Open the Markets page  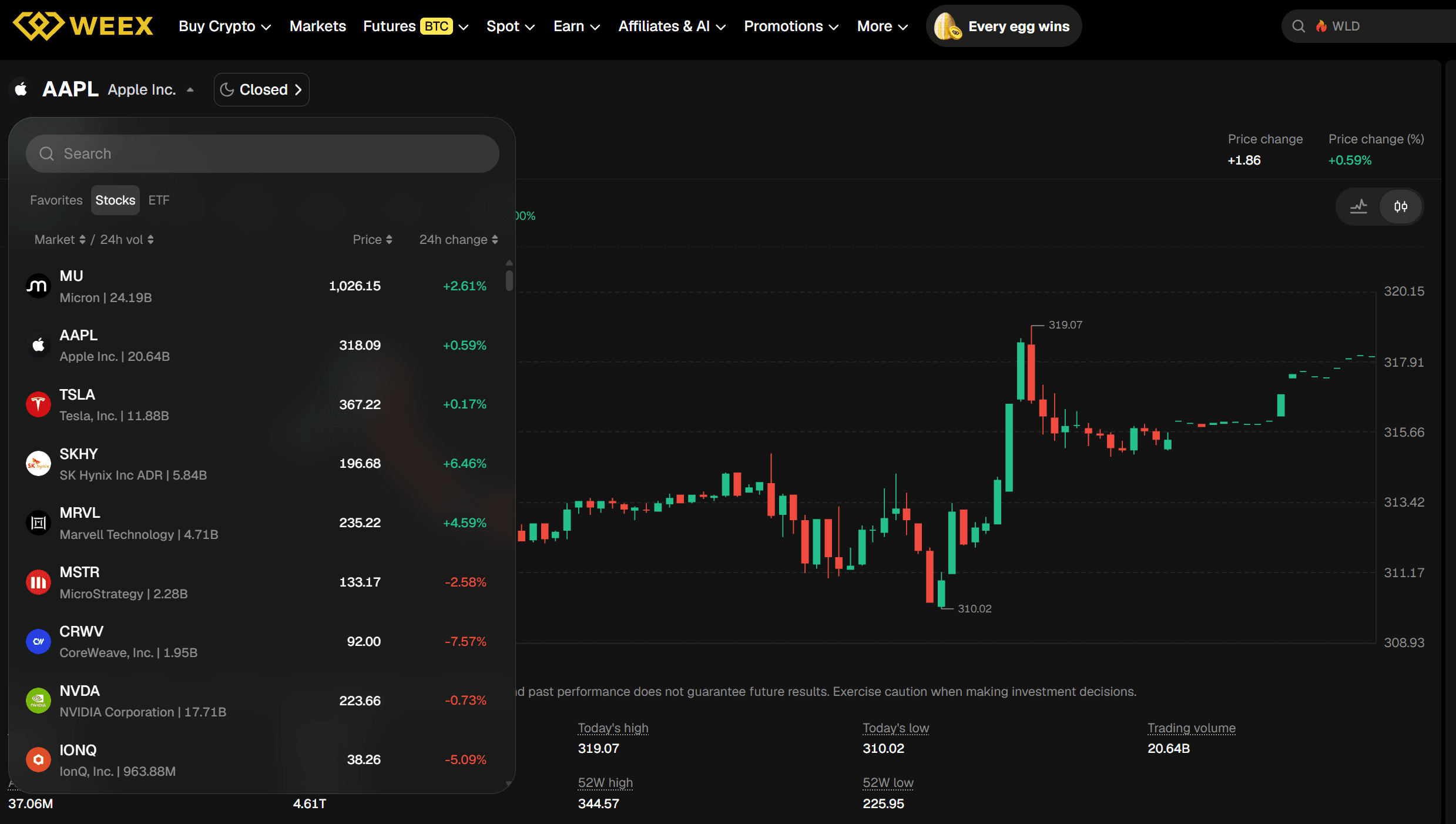point(318,26)
